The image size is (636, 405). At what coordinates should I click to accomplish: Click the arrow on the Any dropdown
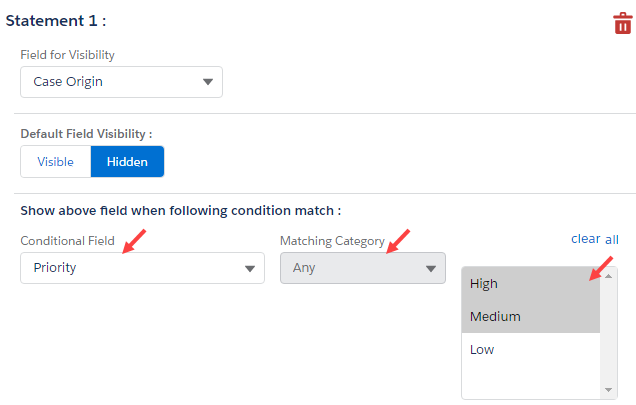coord(431,269)
